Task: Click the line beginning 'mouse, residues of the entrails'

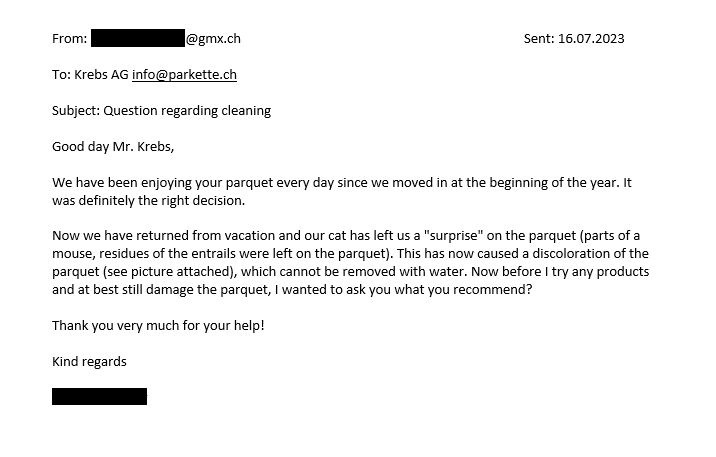Action: pyautogui.click(x=350, y=253)
